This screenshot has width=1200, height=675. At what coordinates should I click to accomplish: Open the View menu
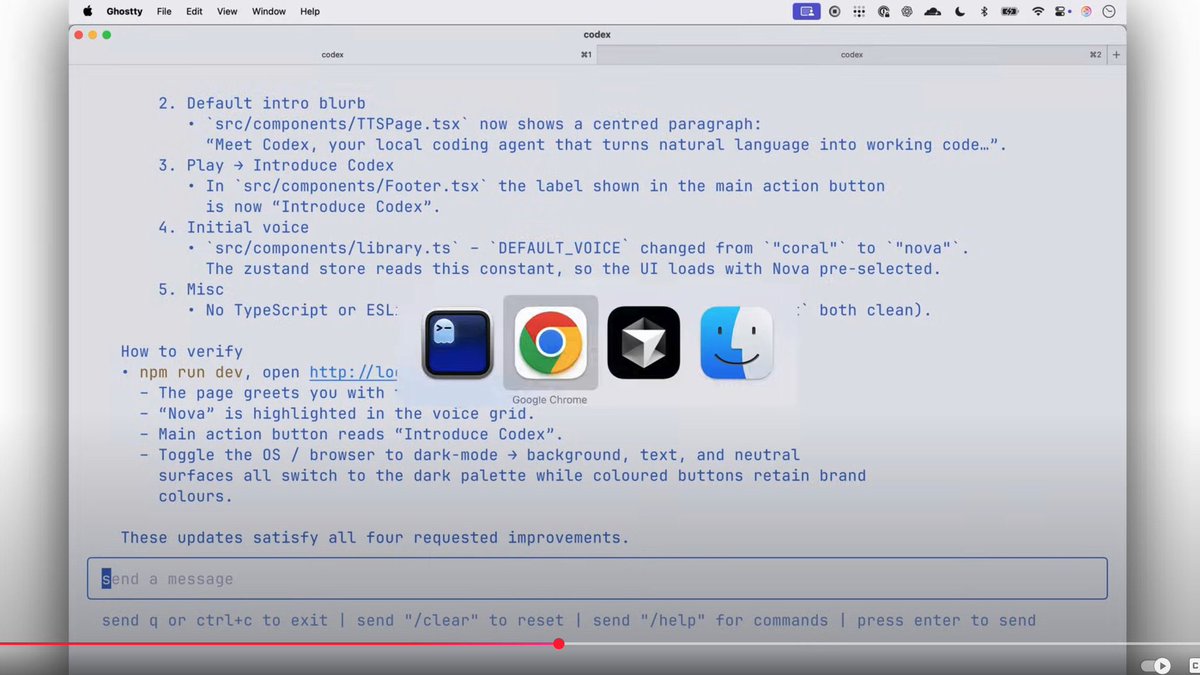click(227, 11)
